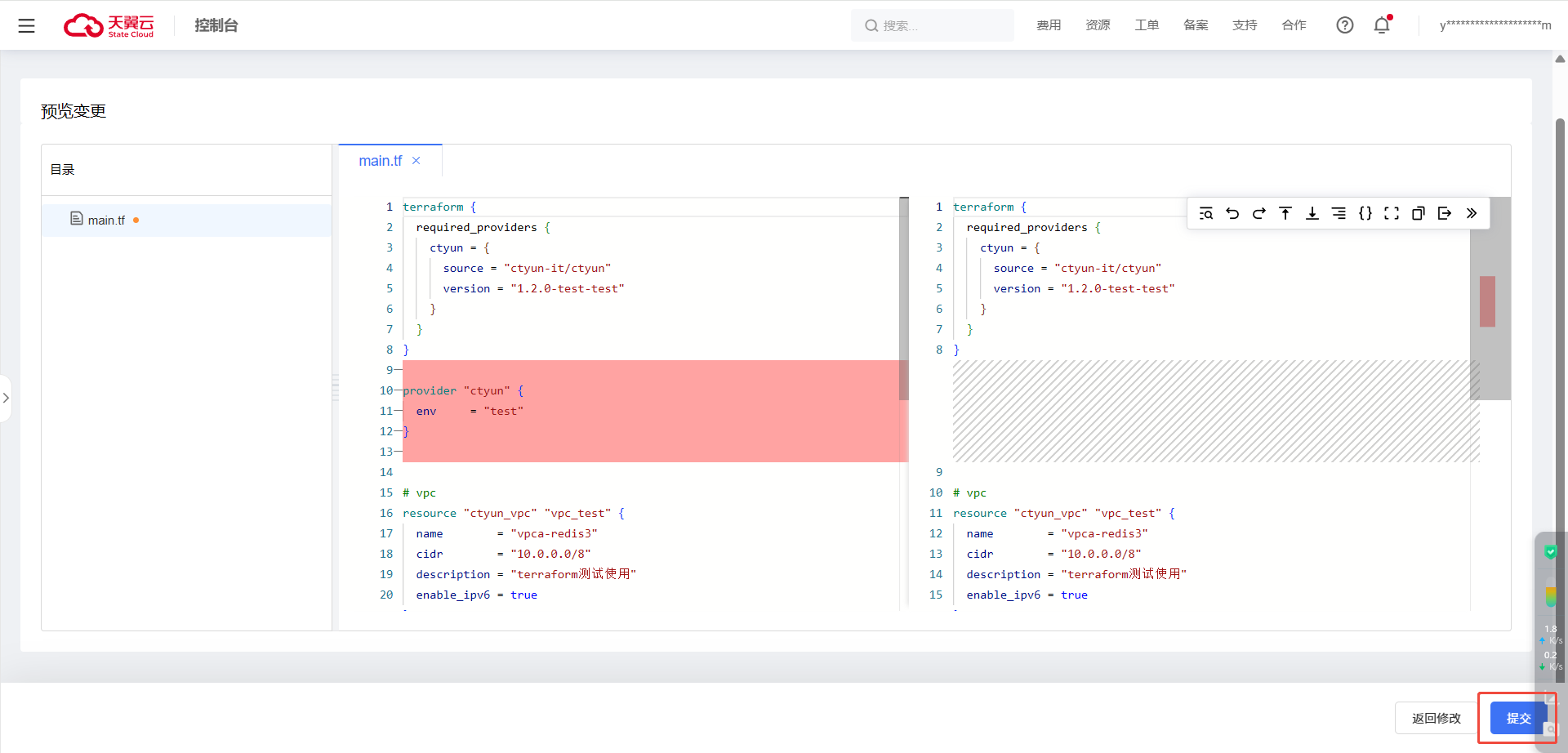Click the curly braces format icon
This screenshot has height=753, width=1568.
[1365, 214]
